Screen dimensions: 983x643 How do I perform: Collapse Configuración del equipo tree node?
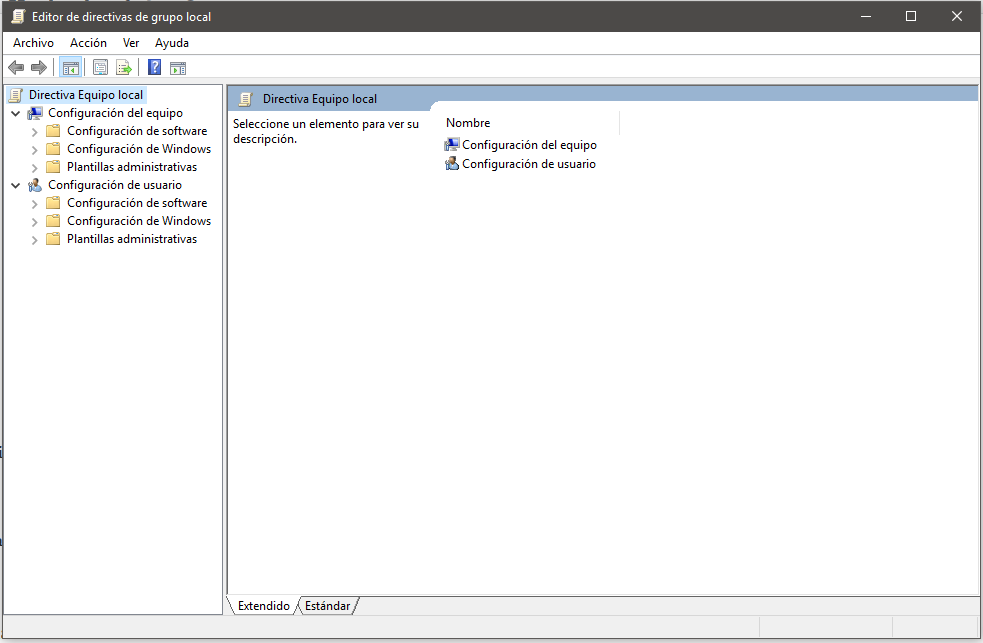[16, 113]
